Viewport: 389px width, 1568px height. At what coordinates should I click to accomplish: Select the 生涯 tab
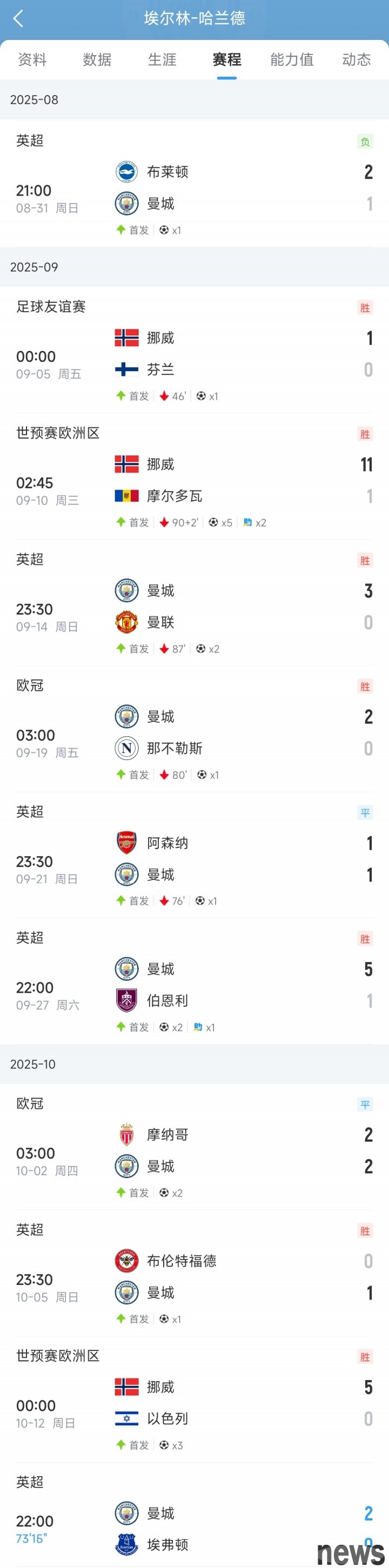pos(162,59)
